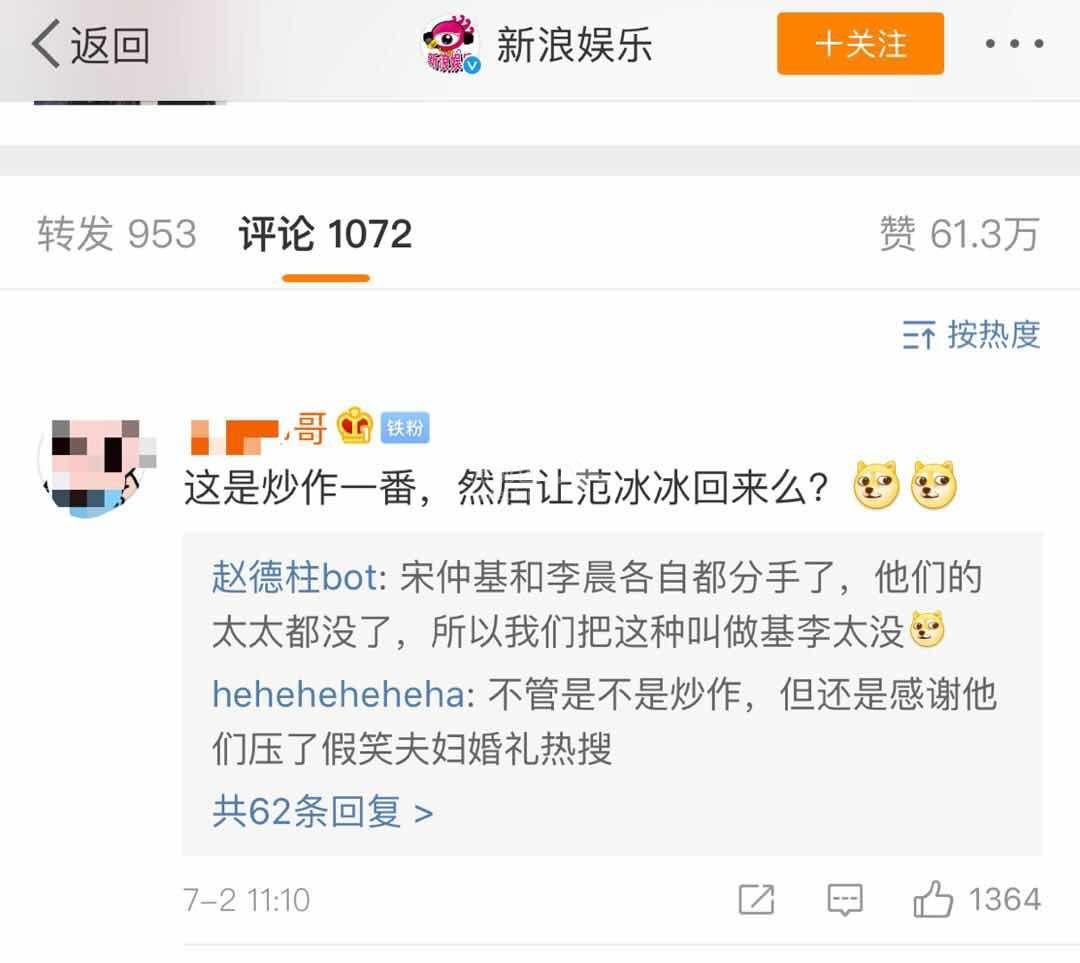Tap the comment text about 范冰冰
Screen dimensions: 1080x963
pyautogui.click(x=506, y=488)
